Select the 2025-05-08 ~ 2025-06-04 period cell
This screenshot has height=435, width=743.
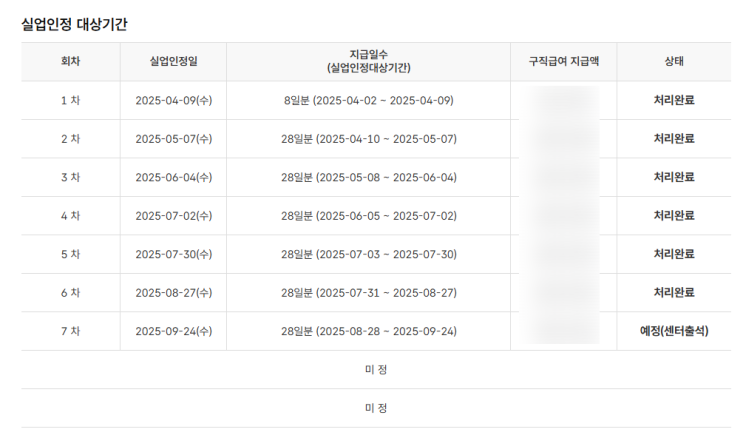point(368,177)
